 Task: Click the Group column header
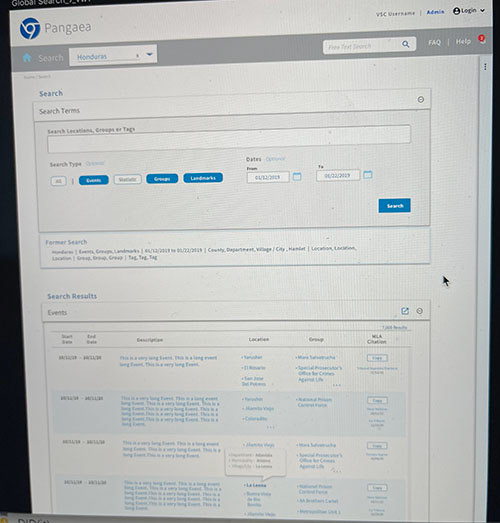coord(316,339)
